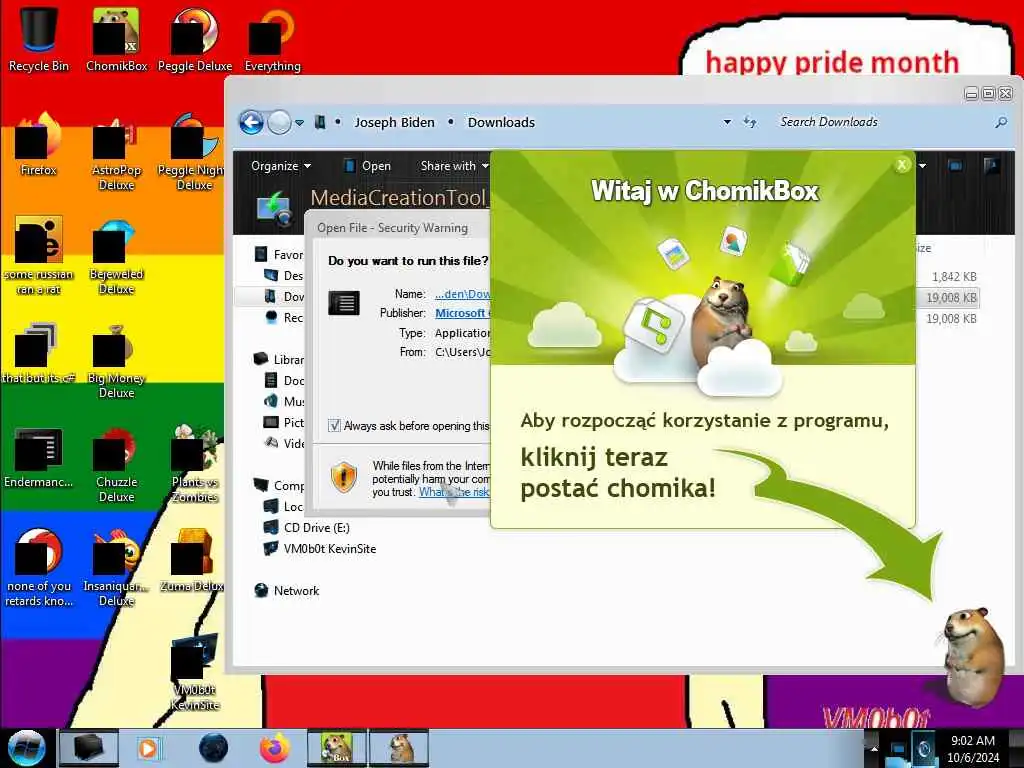
Task: Click the Microsoft publisher link
Action: (462, 313)
